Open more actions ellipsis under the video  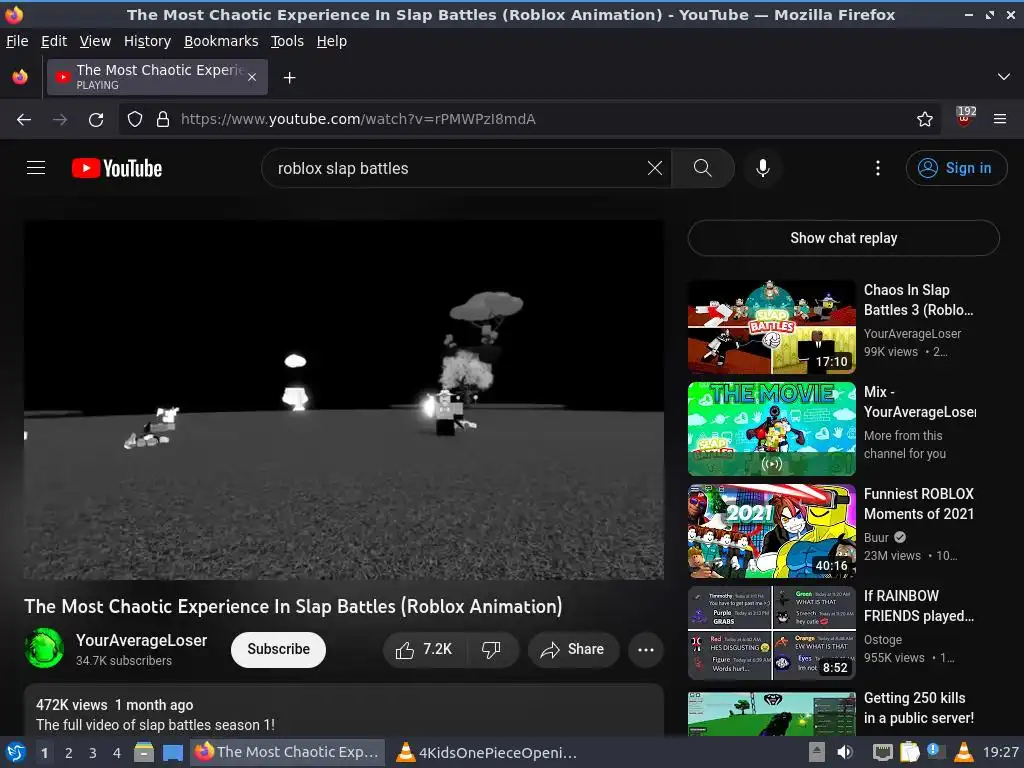click(645, 649)
